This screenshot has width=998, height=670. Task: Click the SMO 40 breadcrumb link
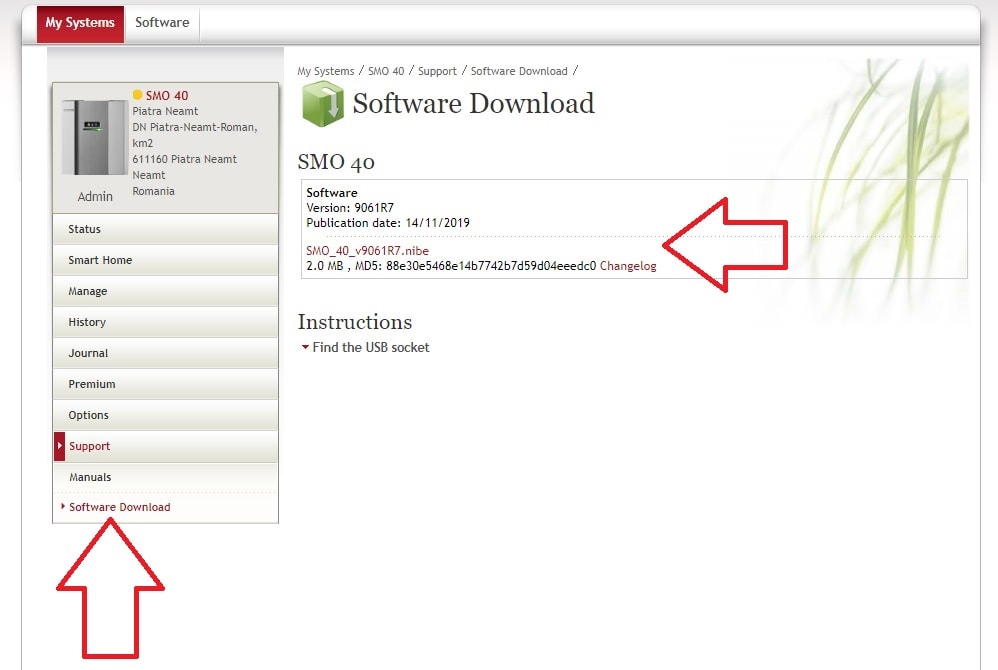coord(388,71)
